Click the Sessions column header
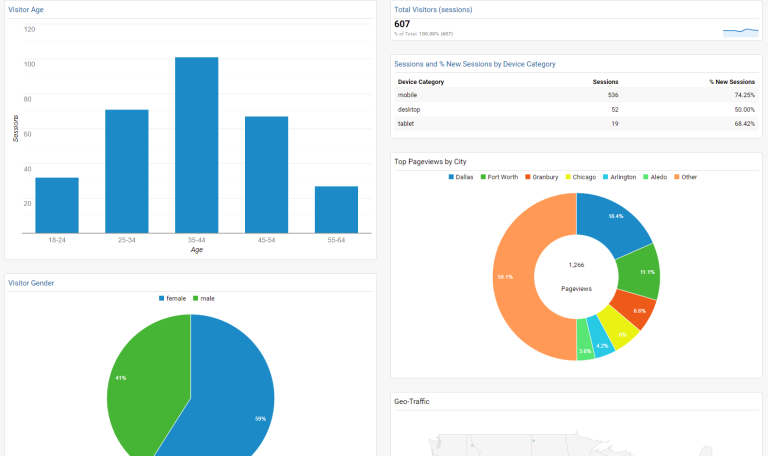Screen dimensions: 768x456 point(605,82)
